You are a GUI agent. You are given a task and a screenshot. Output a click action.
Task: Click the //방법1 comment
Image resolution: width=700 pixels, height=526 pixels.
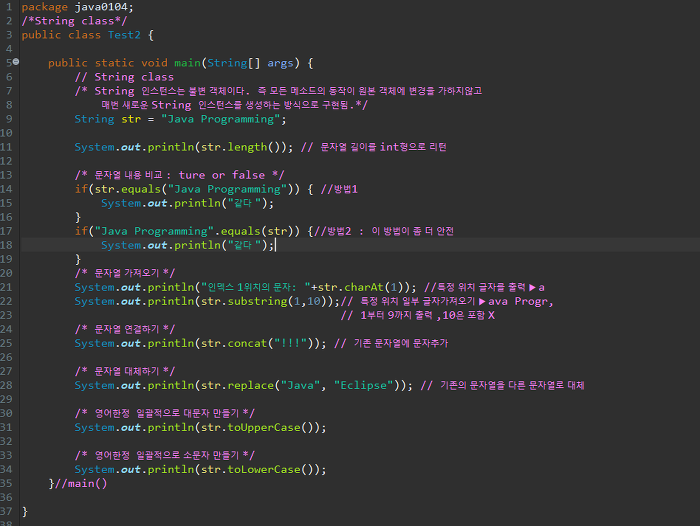pyautogui.click(x=339, y=189)
